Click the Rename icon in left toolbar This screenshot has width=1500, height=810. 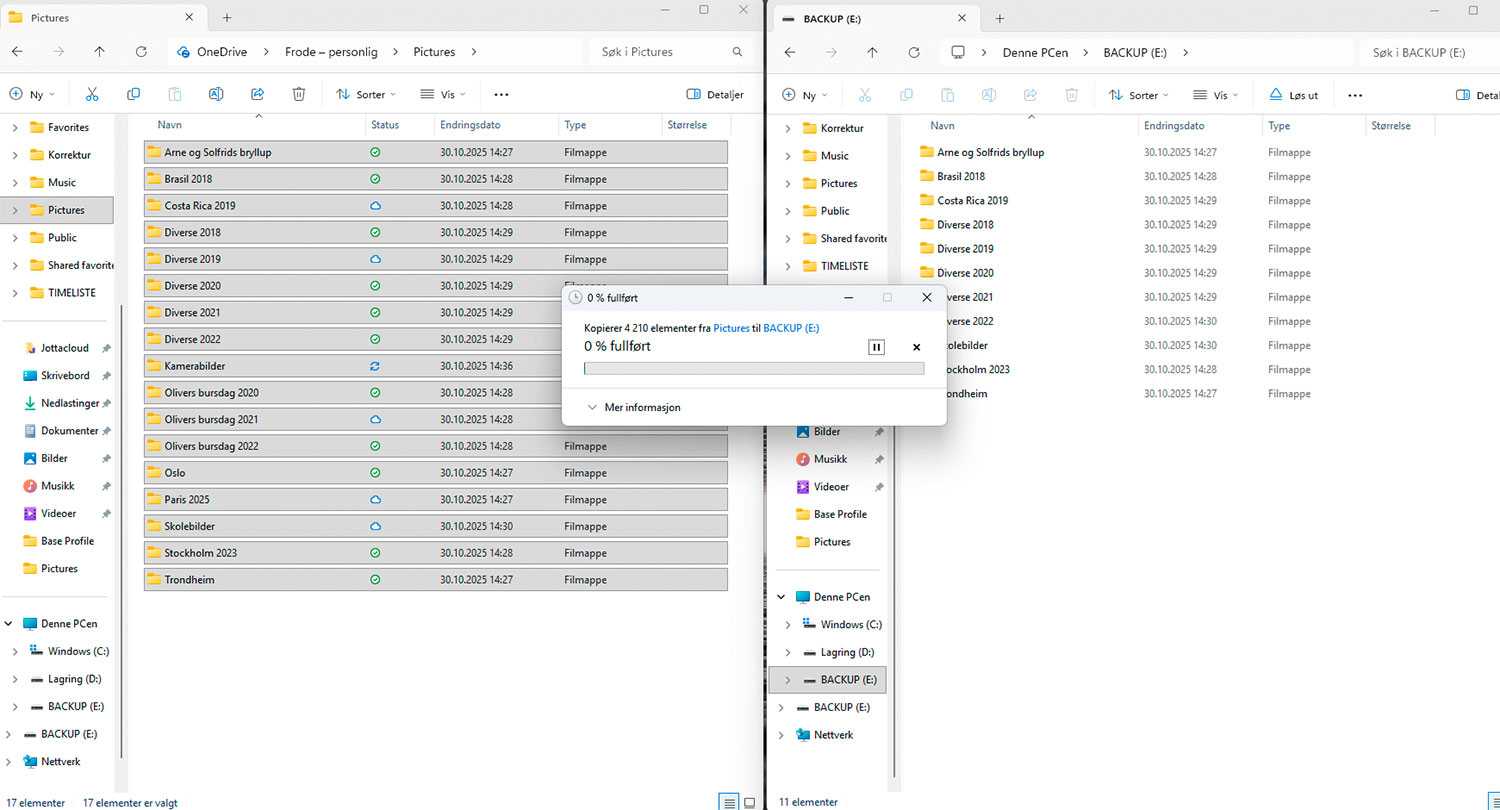click(216, 94)
